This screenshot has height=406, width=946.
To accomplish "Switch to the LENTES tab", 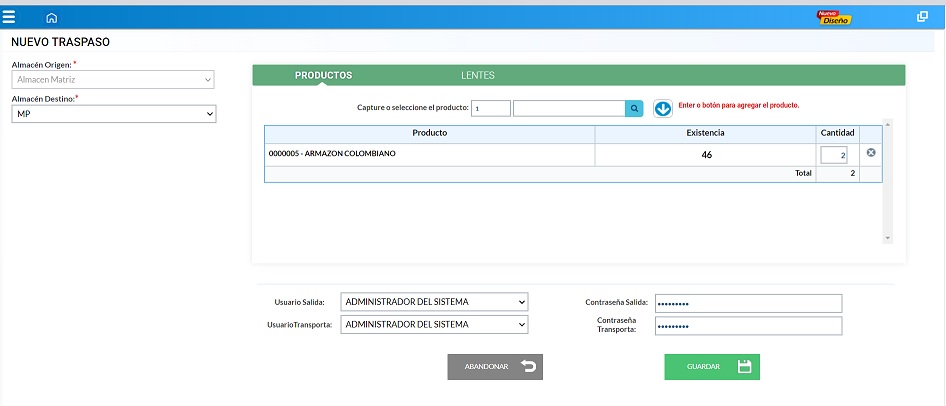I will pos(478,75).
